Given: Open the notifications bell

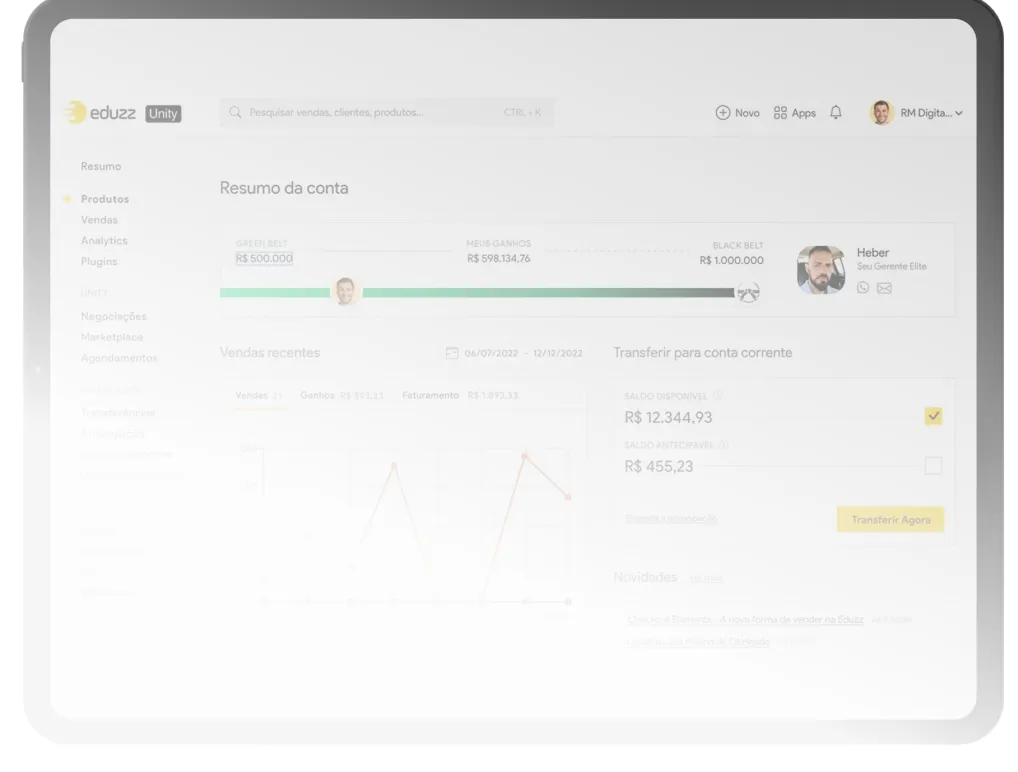Looking at the screenshot, I should click(x=836, y=112).
